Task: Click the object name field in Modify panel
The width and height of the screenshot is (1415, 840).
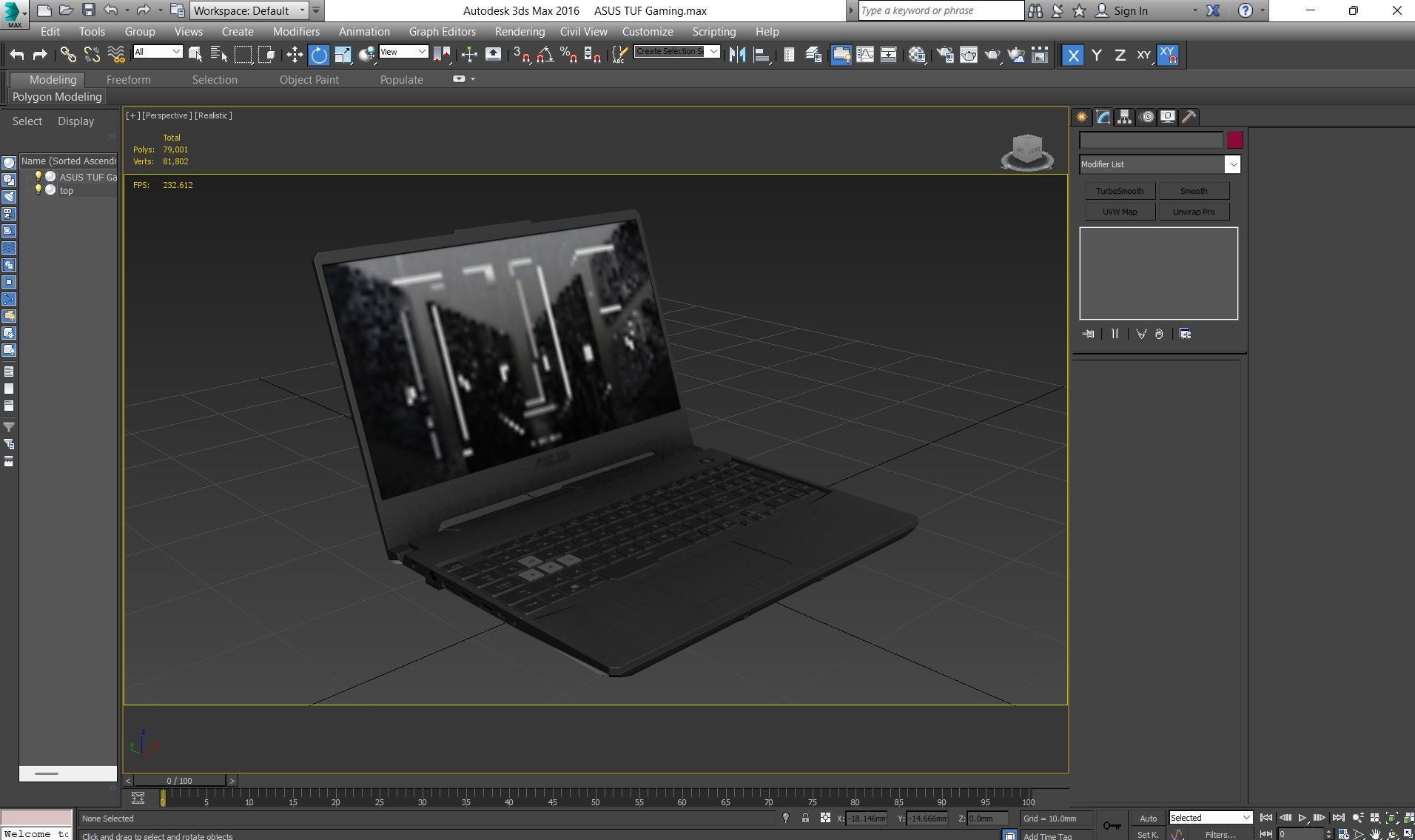Action: pos(1151,140)
